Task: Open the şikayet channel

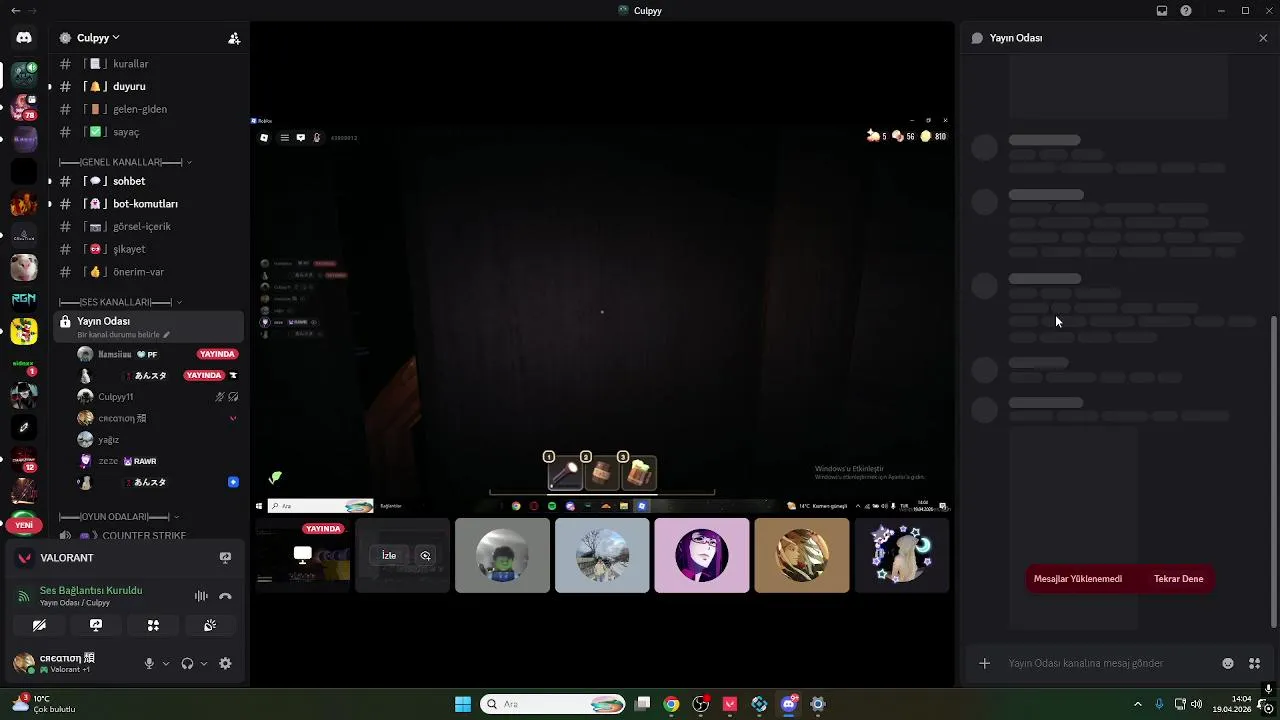Action: [147, 249]
